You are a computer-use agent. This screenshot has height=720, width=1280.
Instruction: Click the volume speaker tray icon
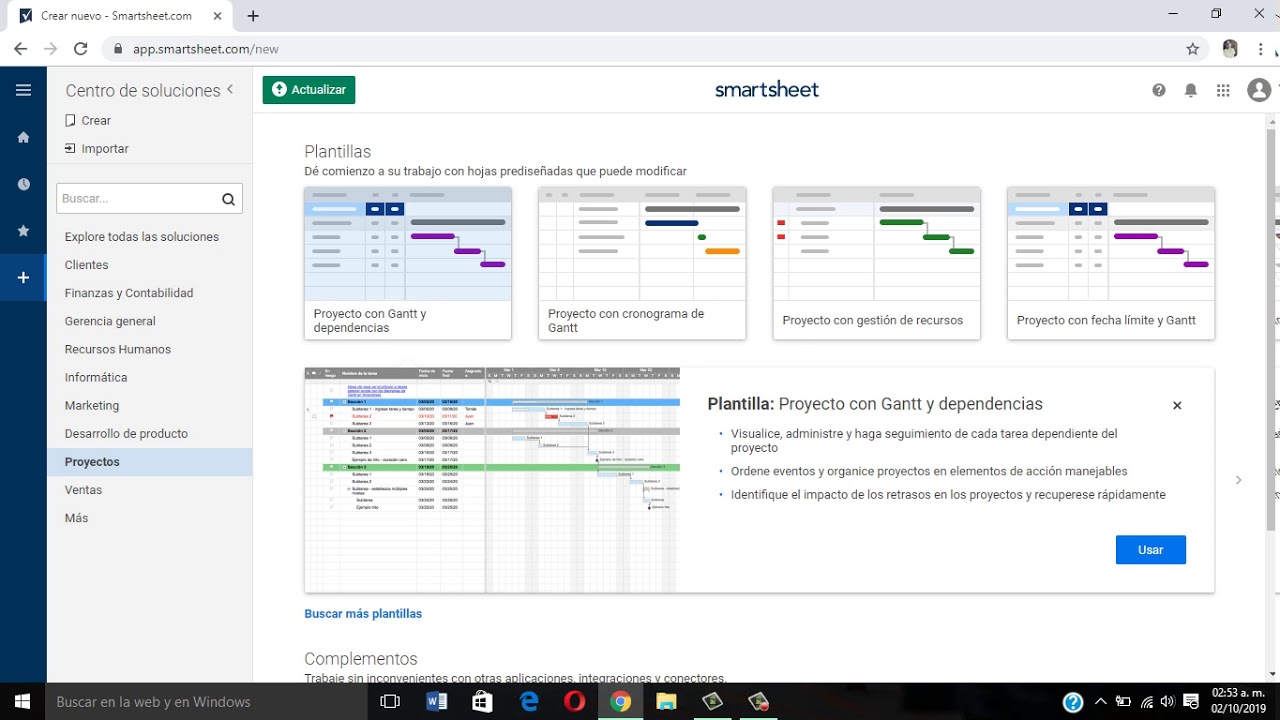tap(1167, 701)
